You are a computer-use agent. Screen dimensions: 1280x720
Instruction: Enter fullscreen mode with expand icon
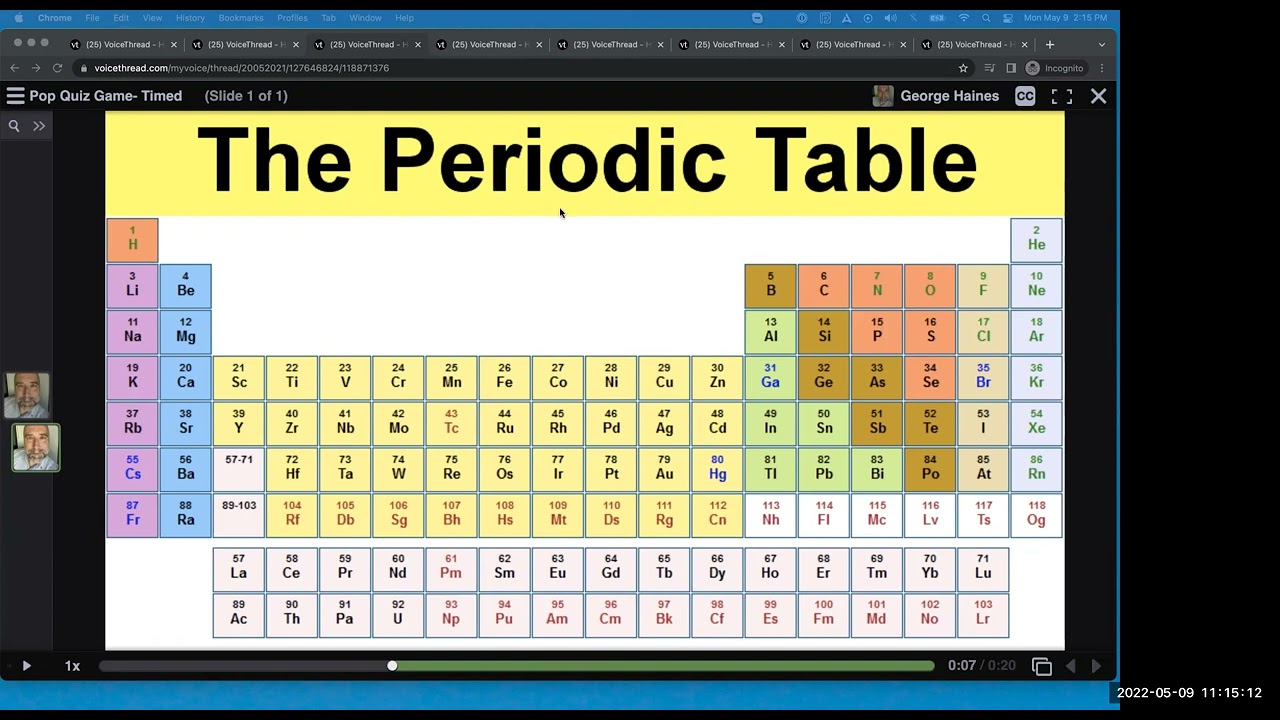coord(1062,96)
